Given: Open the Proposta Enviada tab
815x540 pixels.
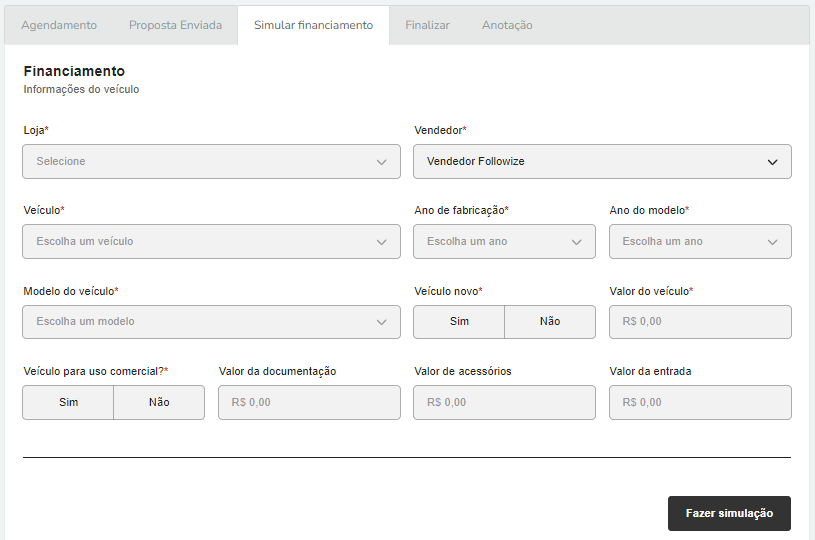Looking at the screenshot, I should pyautogui.click(x=175, y=25).
